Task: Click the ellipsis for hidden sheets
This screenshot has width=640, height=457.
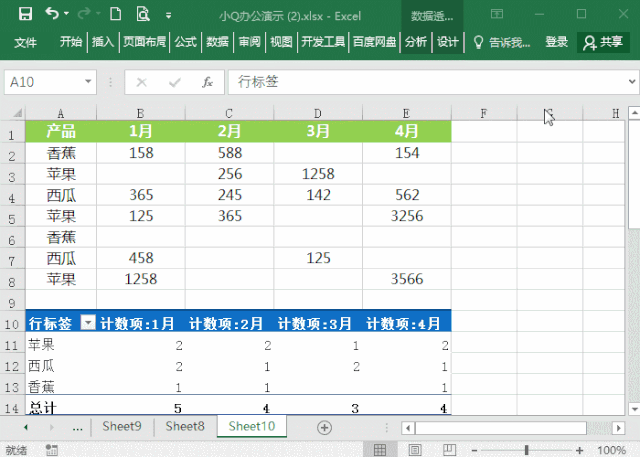Action: point(78,428)
